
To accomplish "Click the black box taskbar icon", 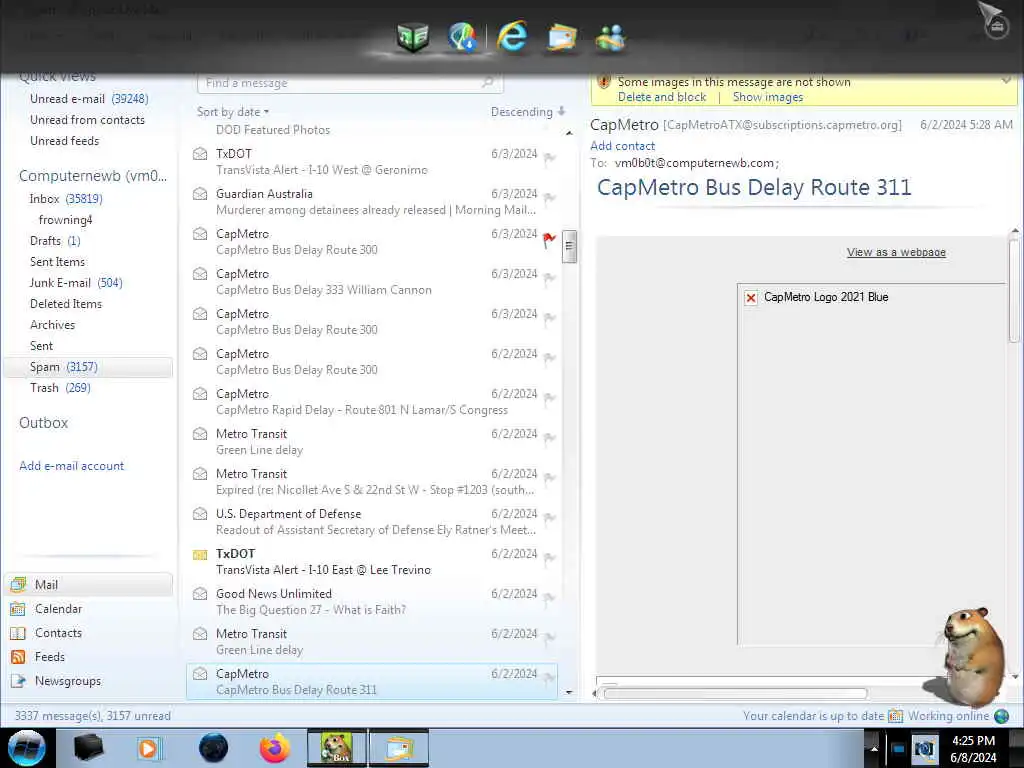I will coord(89,748).
